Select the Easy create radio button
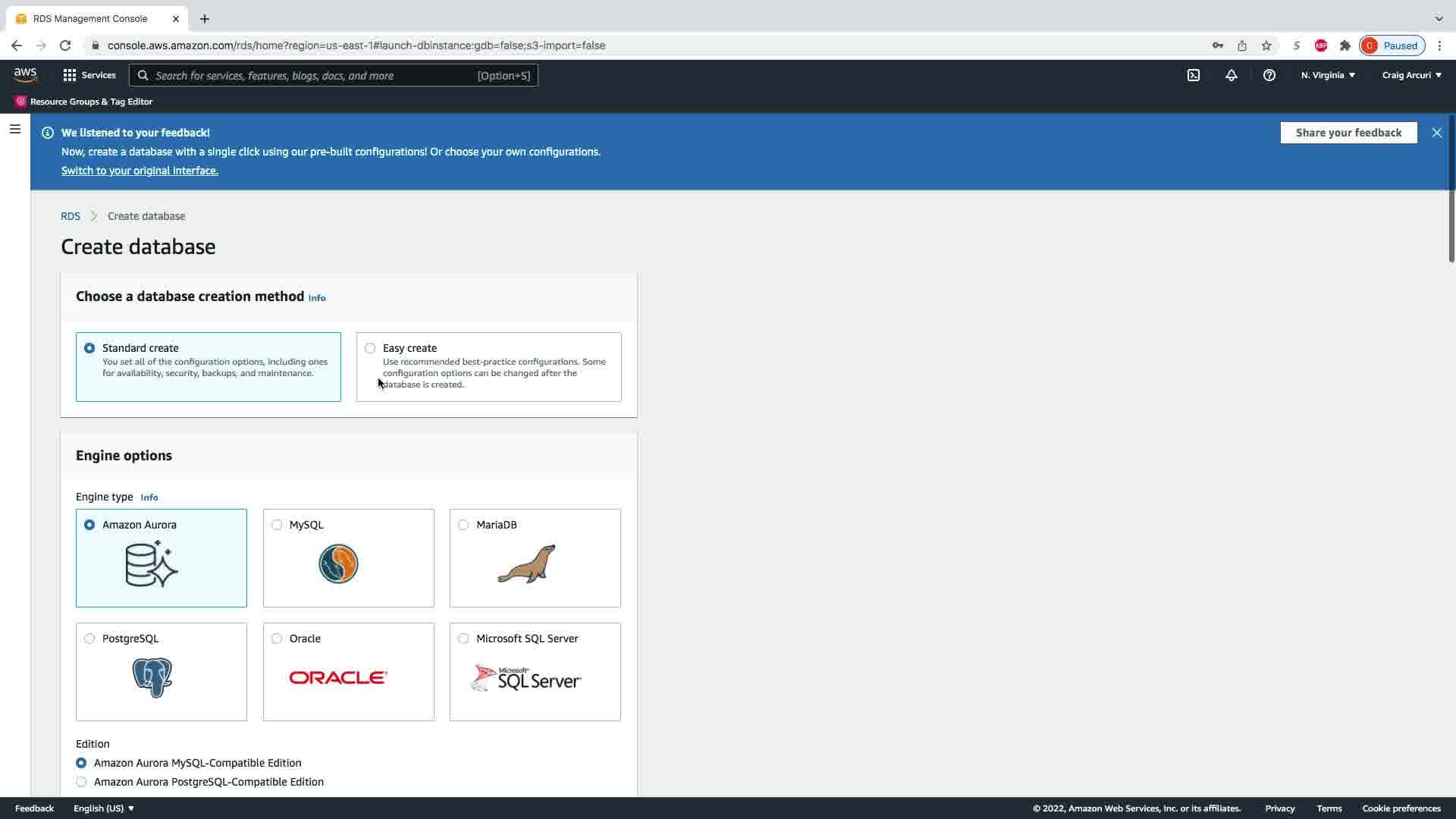Viewport: 1456px width, 819px height. [370, 348]
